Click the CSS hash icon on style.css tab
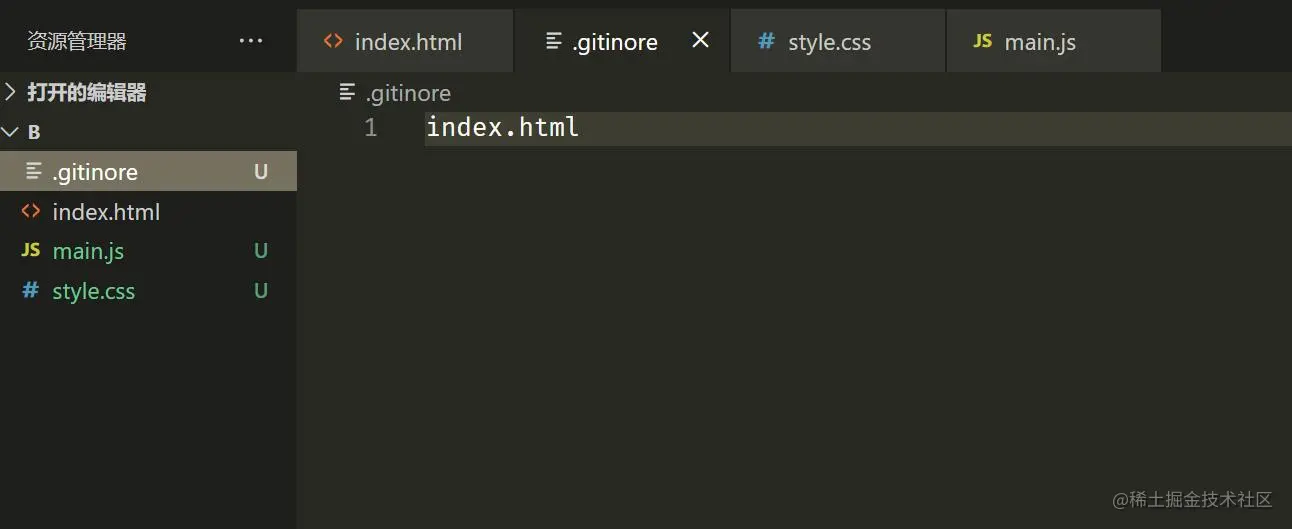 pos(766,41)
